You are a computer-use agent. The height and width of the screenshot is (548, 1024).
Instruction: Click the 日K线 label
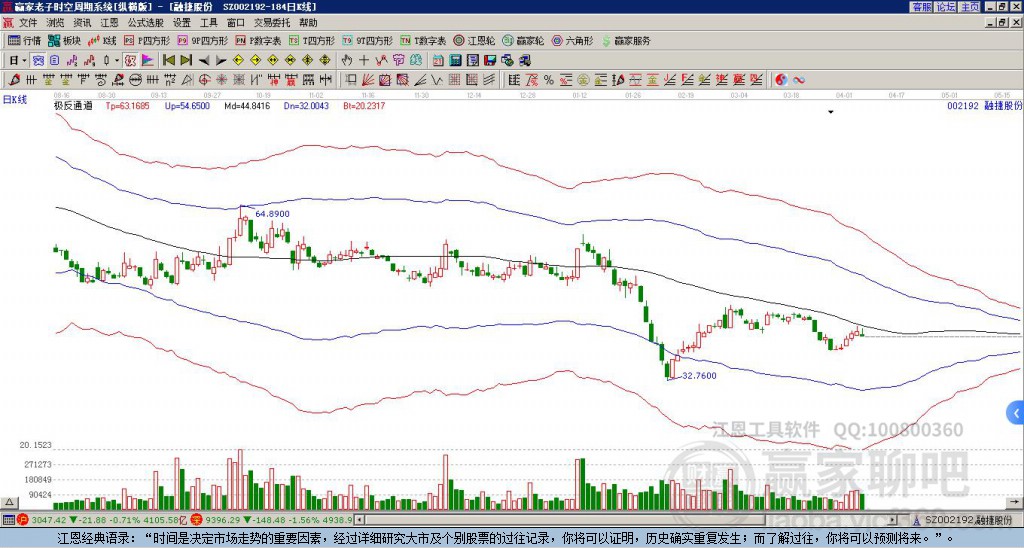click(15, 99)
